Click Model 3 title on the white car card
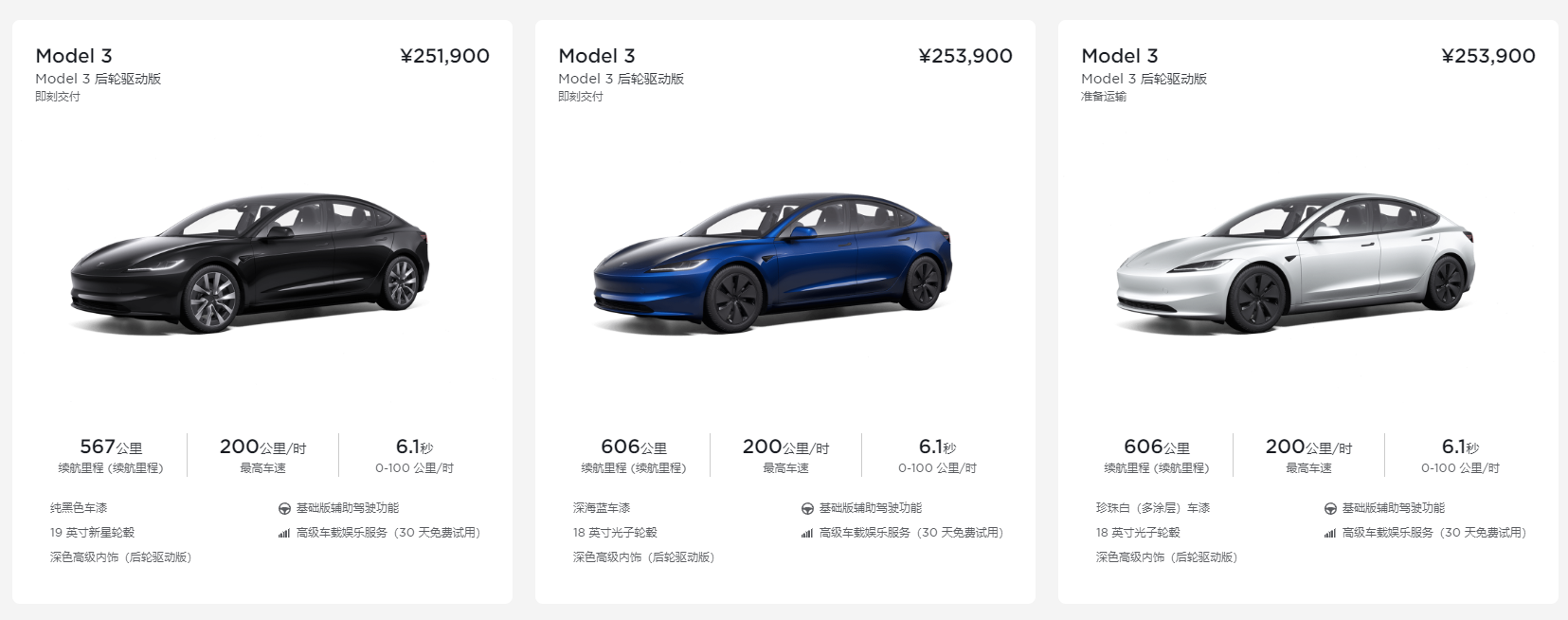The image size is (1568, 620). (x=1120, y=56)
